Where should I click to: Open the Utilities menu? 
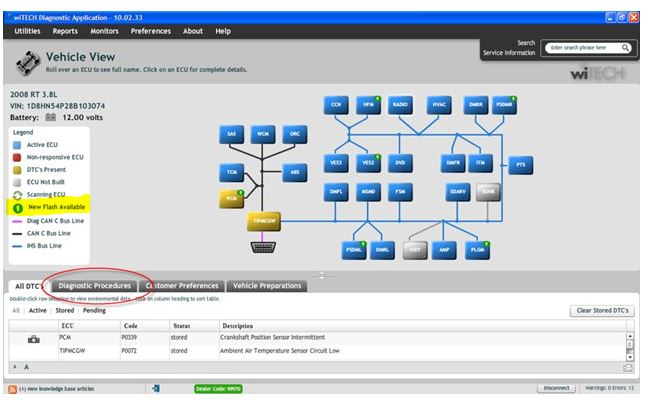(x=27, y=31)
